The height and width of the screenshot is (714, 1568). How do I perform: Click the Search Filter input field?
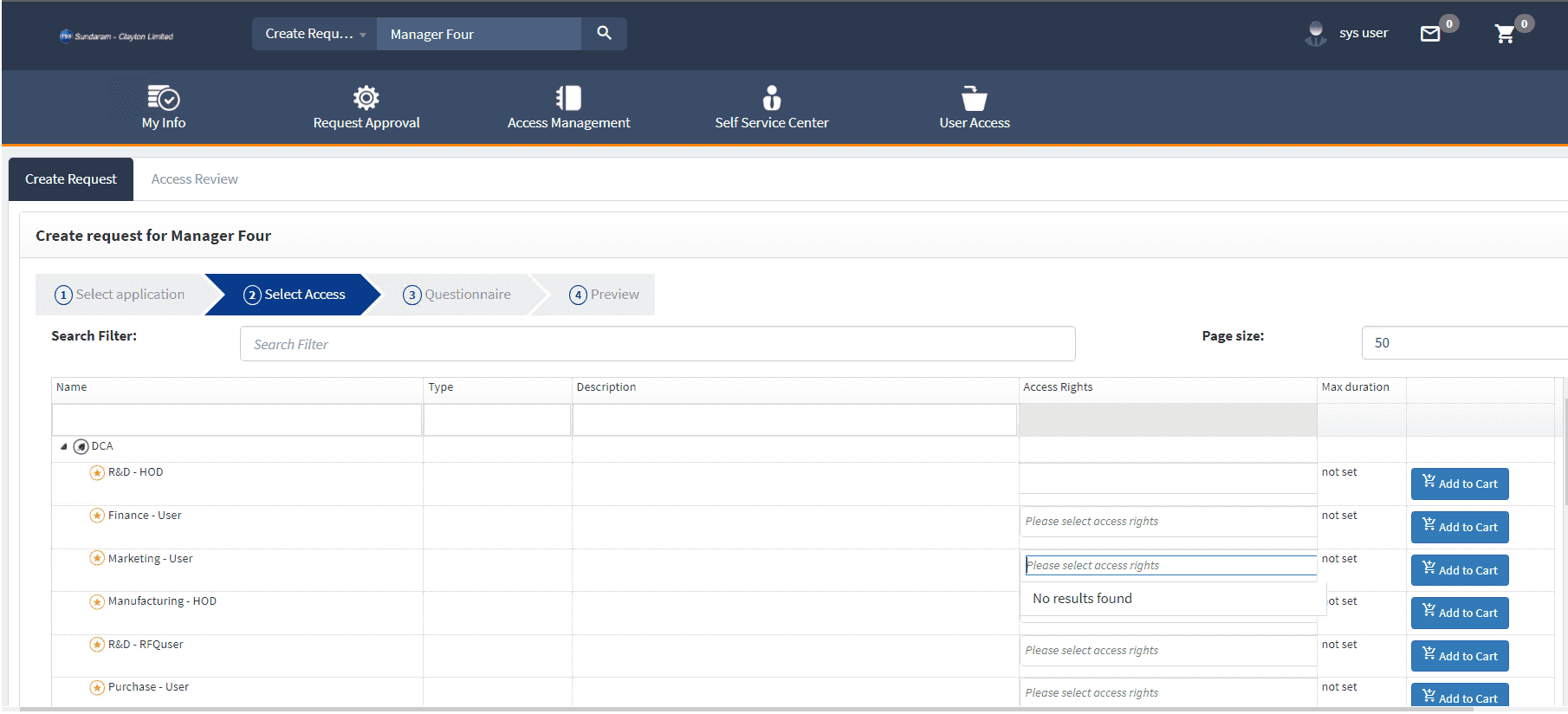point(657,344)
